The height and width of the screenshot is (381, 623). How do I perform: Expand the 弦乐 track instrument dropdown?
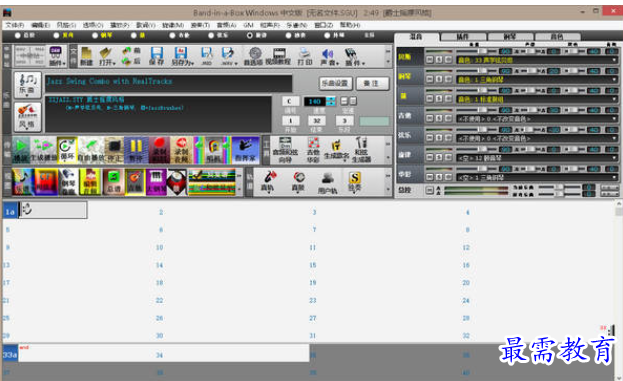[x=614, y=138]
